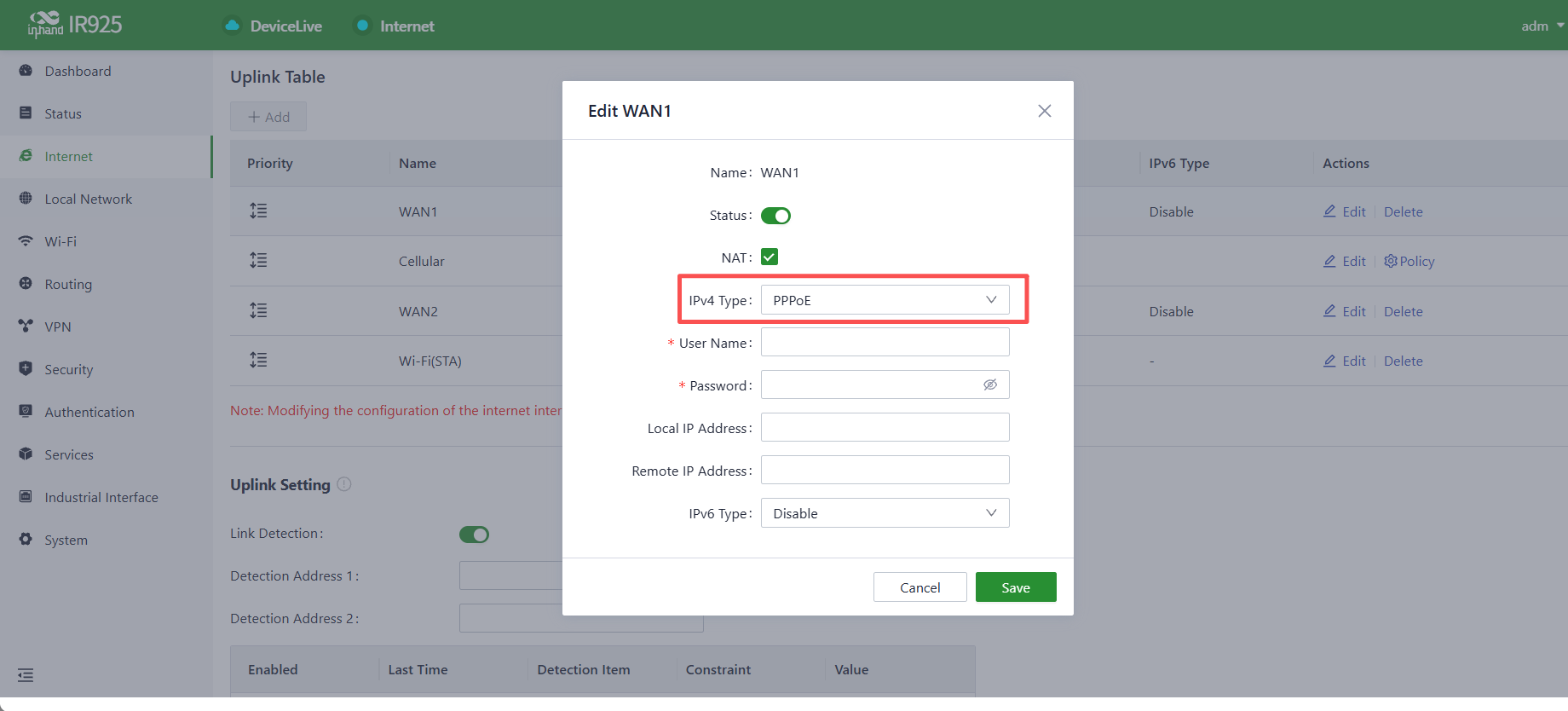This screenshot has width=1568, height=711.
Task: Click the Local IP Address field
Action: 885,428
